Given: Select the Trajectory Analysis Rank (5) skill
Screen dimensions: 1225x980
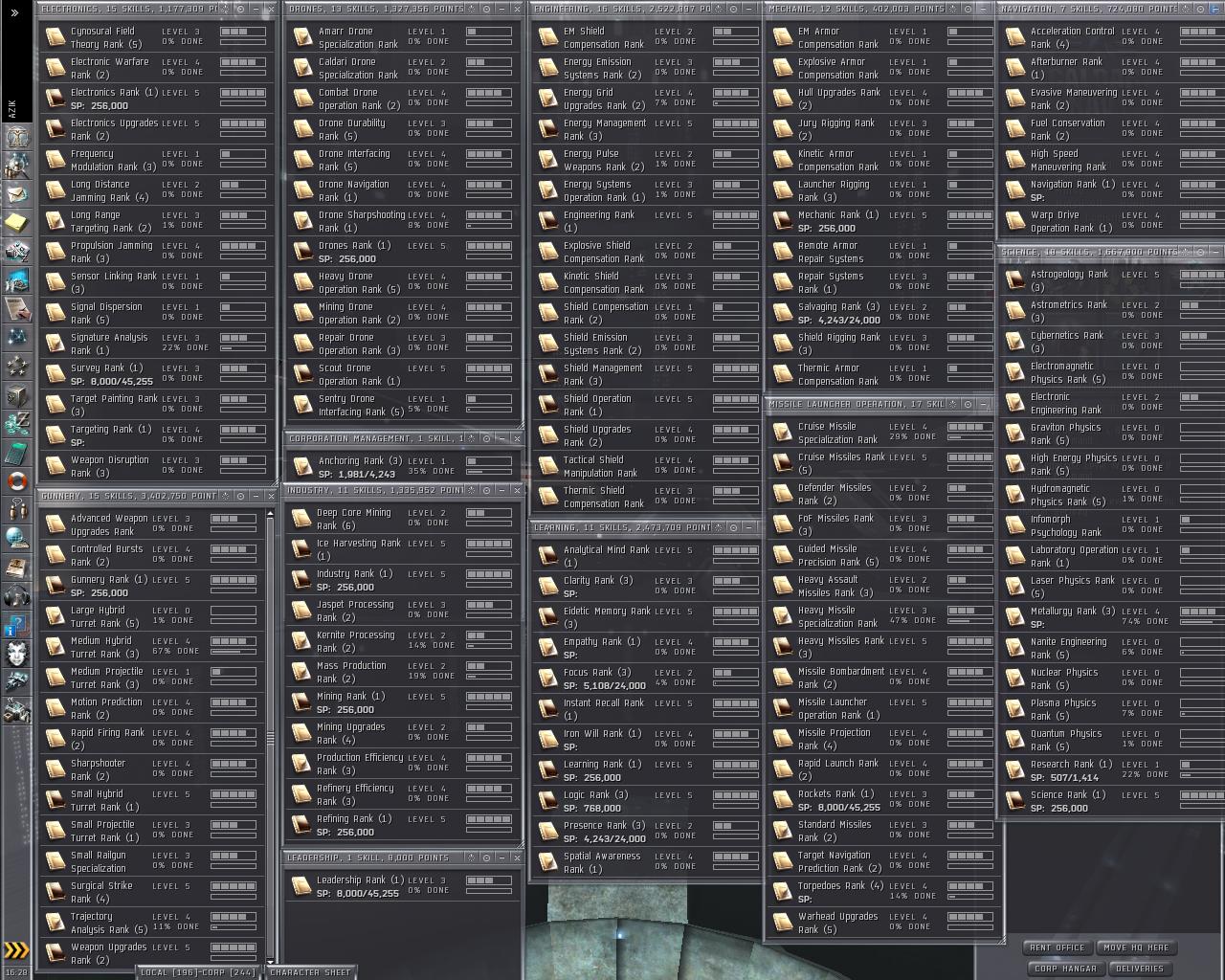Looking at the screenshot, I should 151,923.
